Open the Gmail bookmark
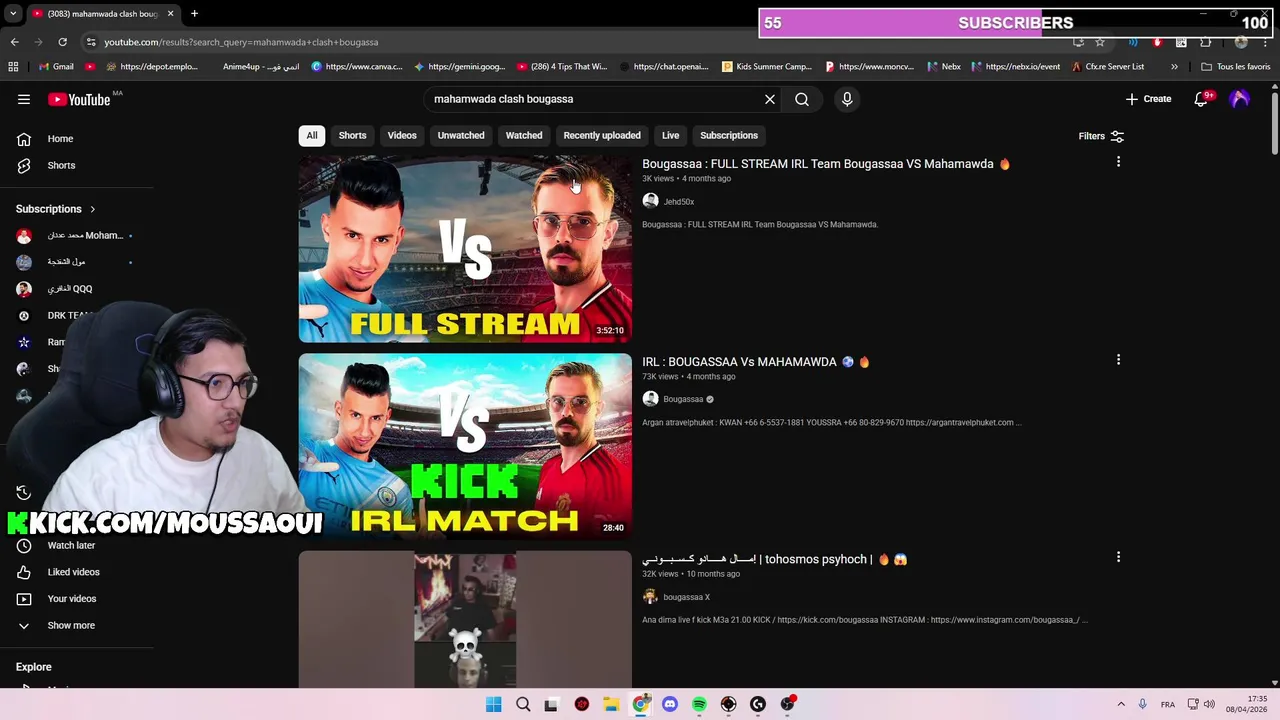 [x=56, y=67]
